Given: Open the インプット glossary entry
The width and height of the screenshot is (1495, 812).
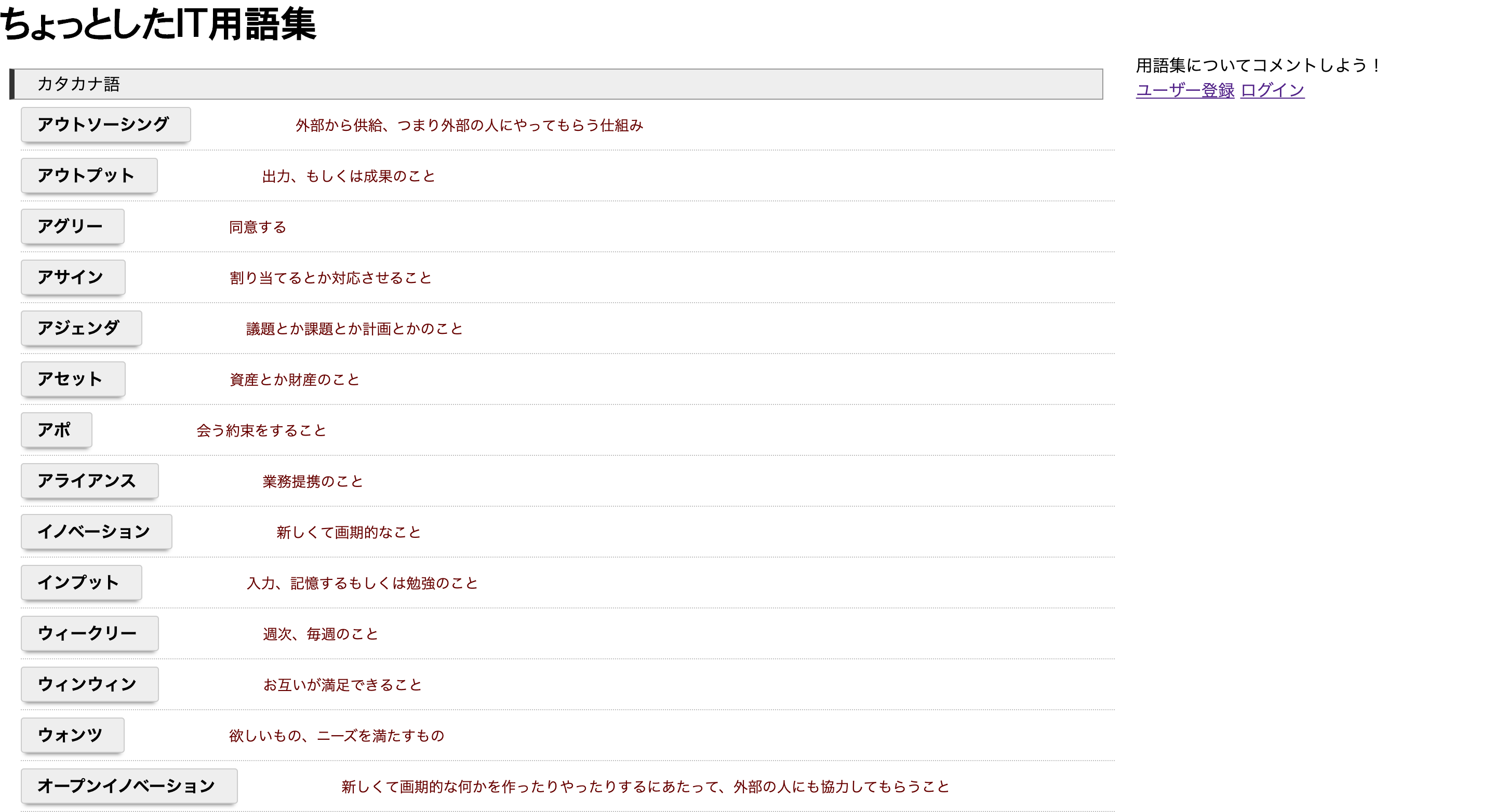Looking at the screenshot, I should 81,583.
